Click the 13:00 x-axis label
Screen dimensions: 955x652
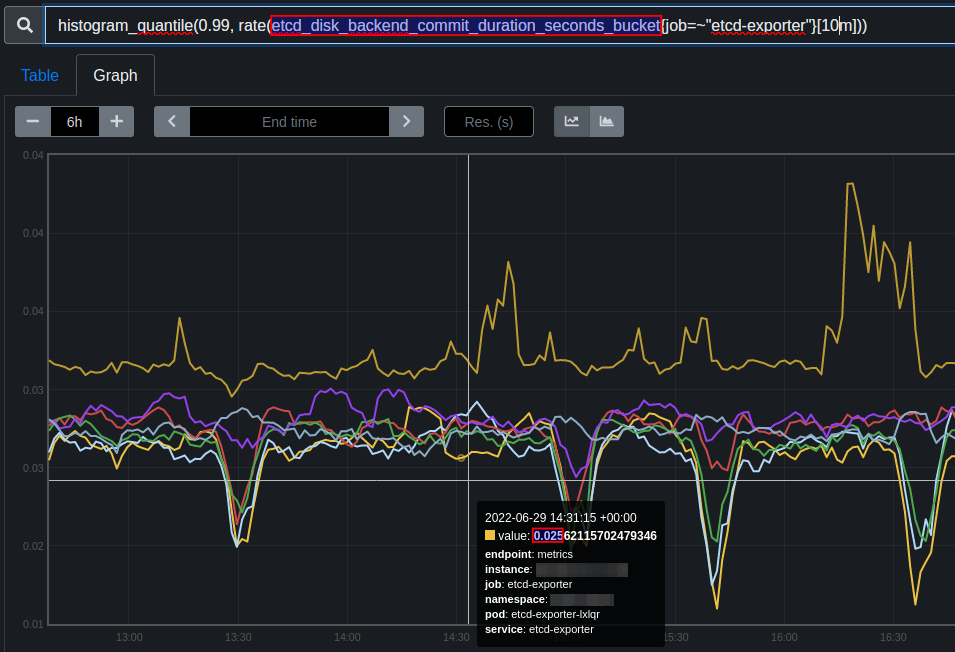pos(129,637)
